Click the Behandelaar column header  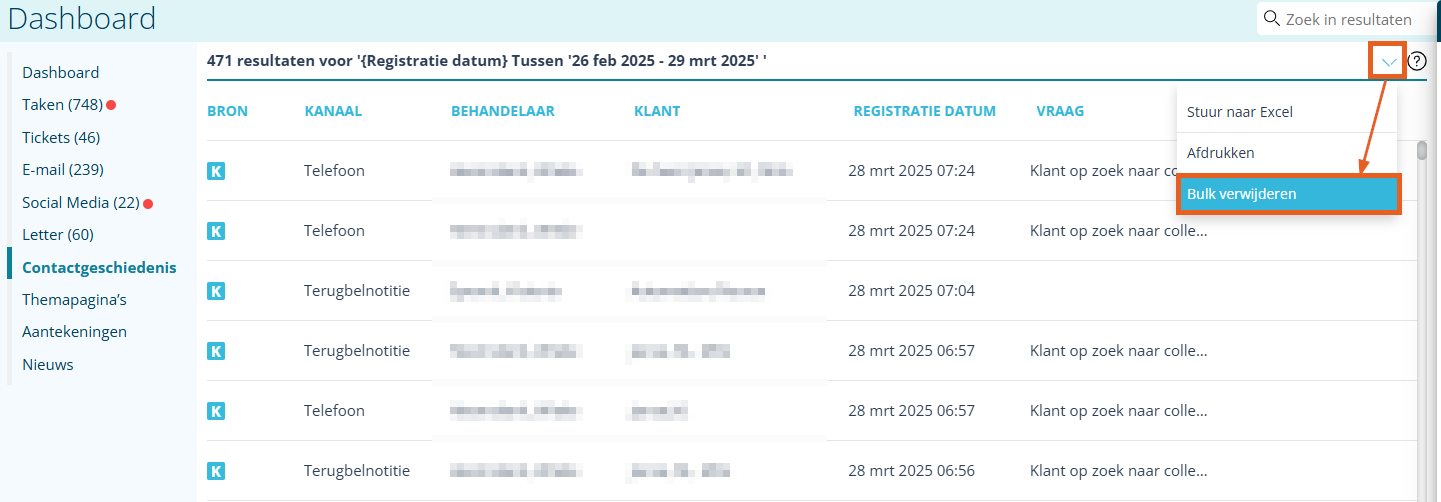click(502, 111)
